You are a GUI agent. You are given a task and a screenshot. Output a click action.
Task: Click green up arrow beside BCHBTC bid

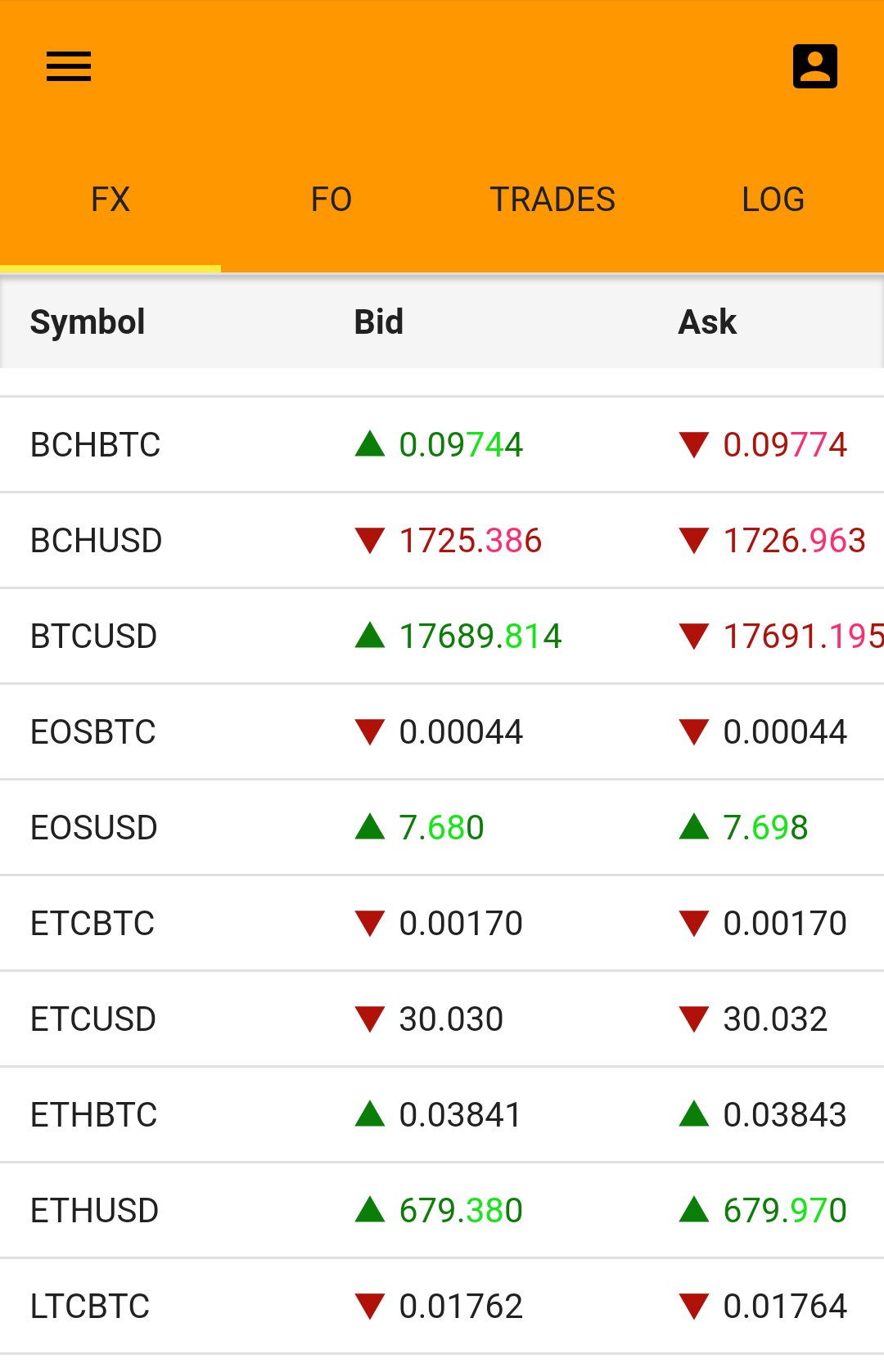click(x=370, y=444)
